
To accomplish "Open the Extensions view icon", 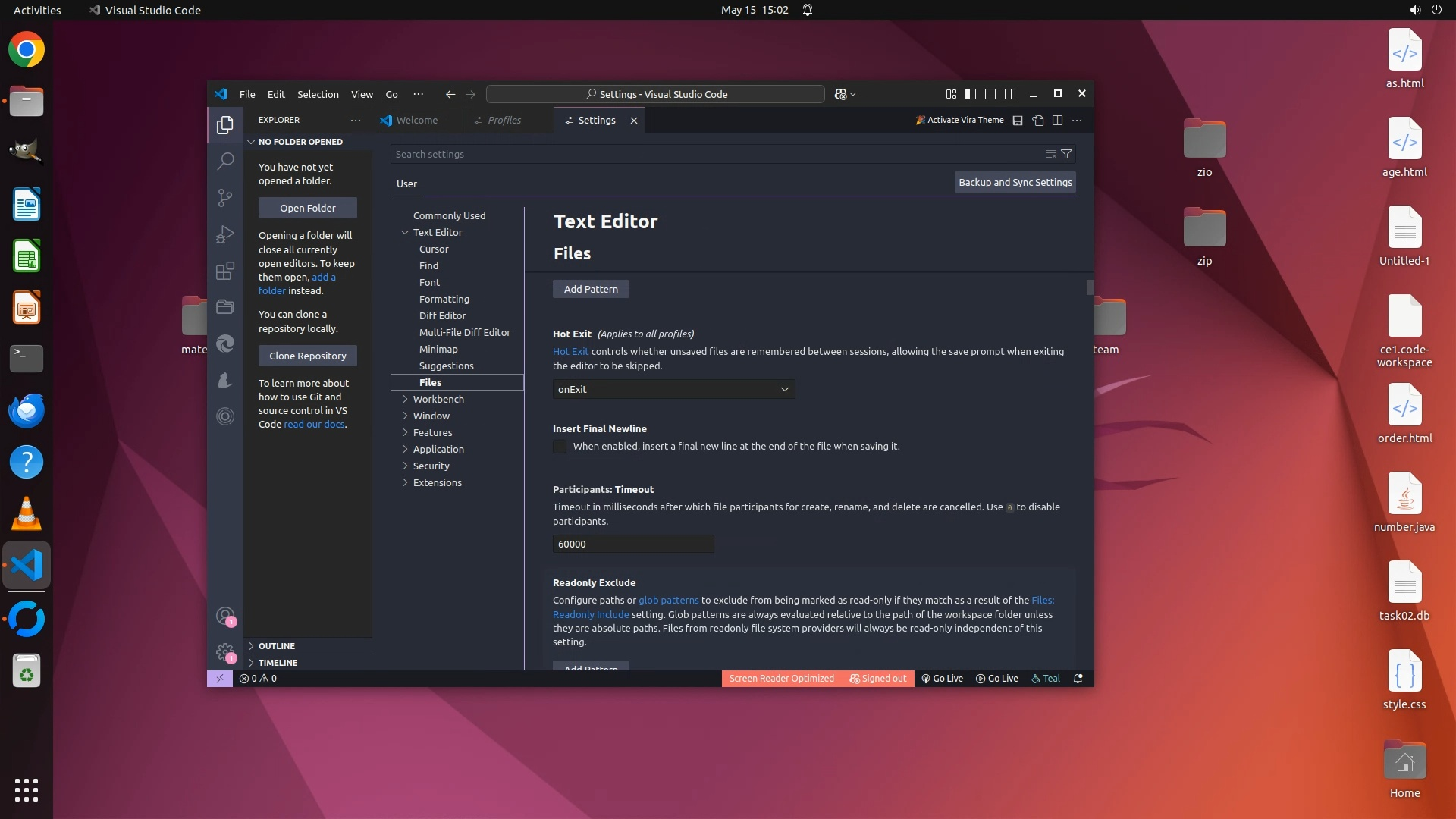I will [225, 271].
